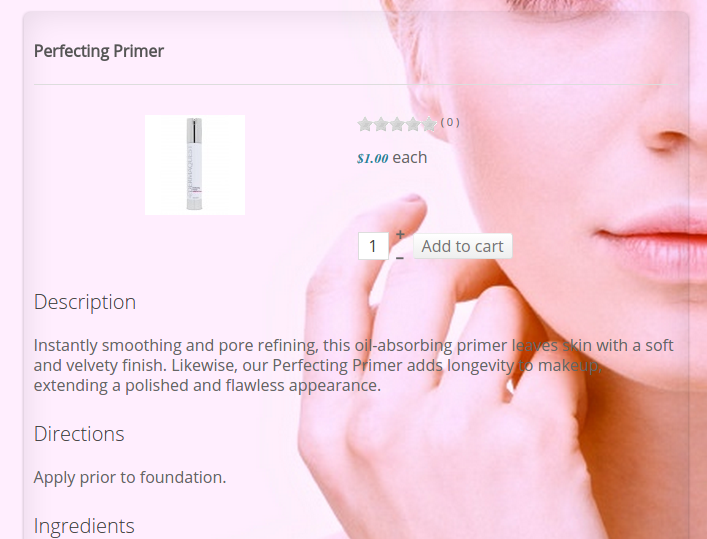This screenshot has height=539, width=707.
Task: Click the divider line under the title
Action: pos(356,84)
